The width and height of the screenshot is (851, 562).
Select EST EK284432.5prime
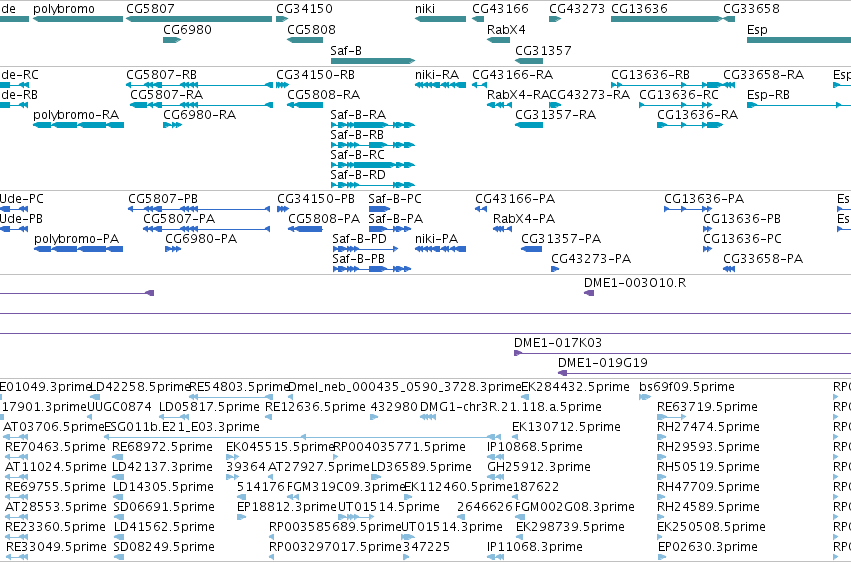[x=575, y=387]
